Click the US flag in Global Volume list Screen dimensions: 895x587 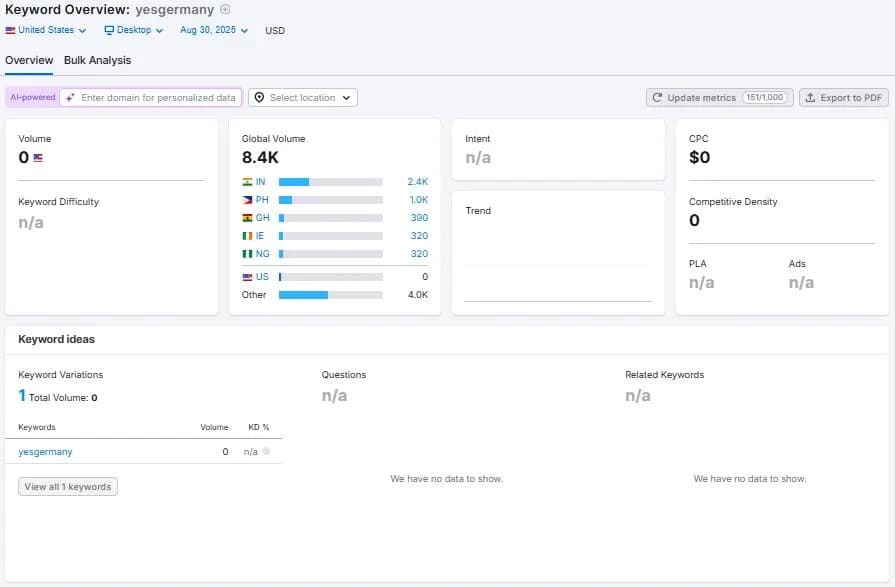247,277
